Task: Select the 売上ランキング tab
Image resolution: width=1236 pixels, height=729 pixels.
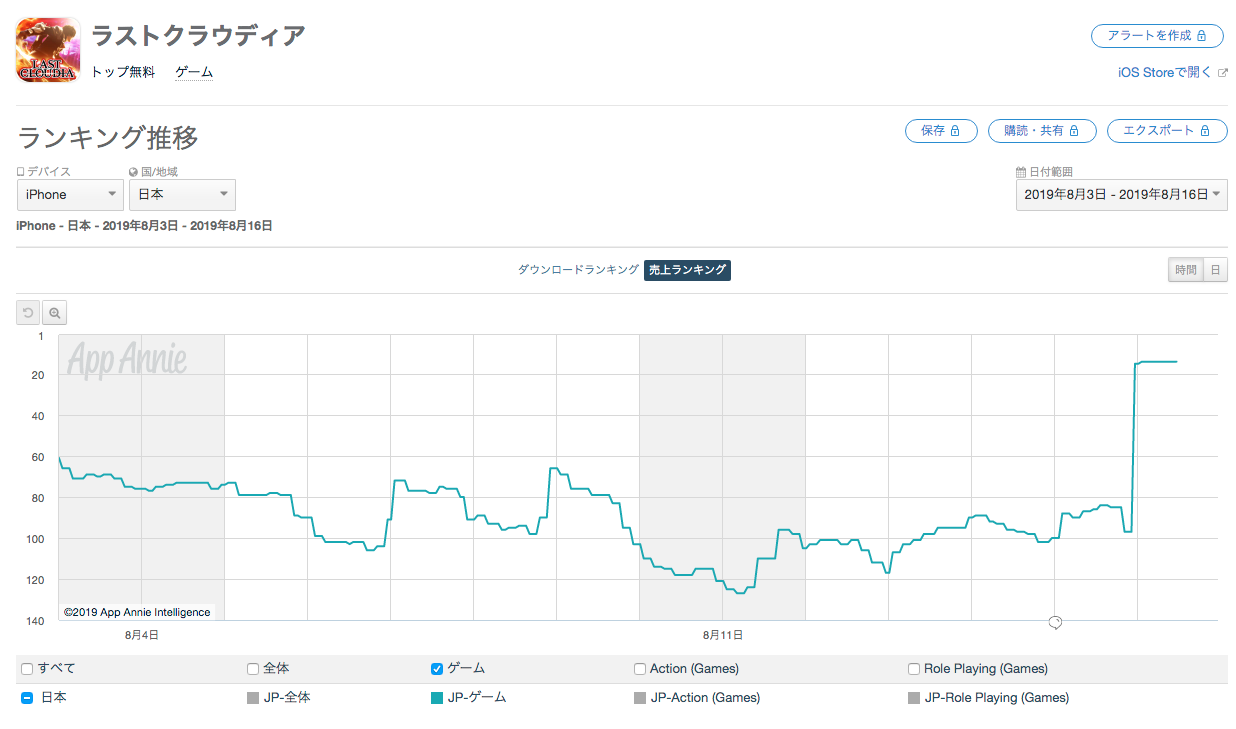Action: [x=687, y=270]
